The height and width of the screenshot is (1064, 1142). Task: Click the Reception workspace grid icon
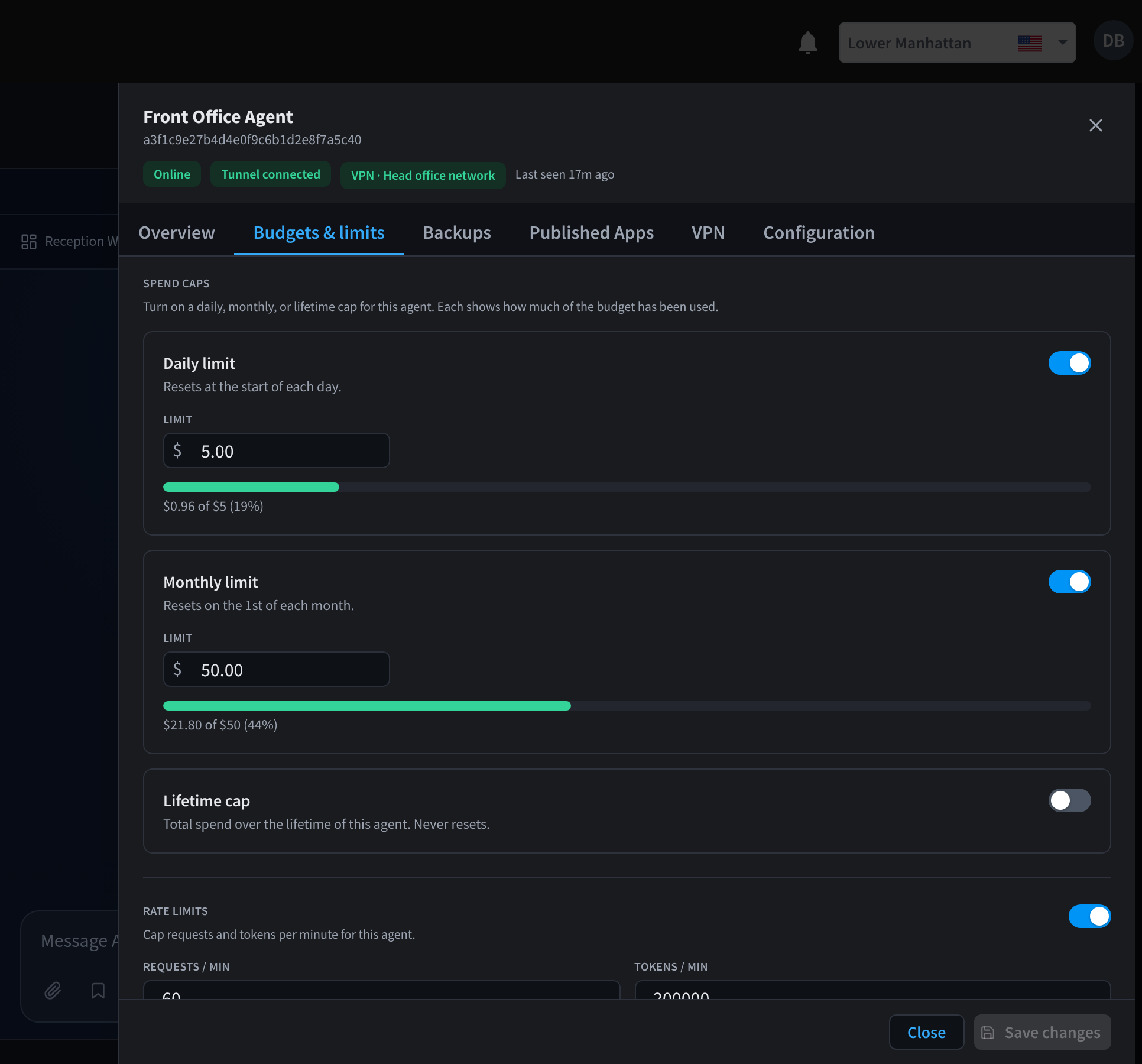click(29, 242)
